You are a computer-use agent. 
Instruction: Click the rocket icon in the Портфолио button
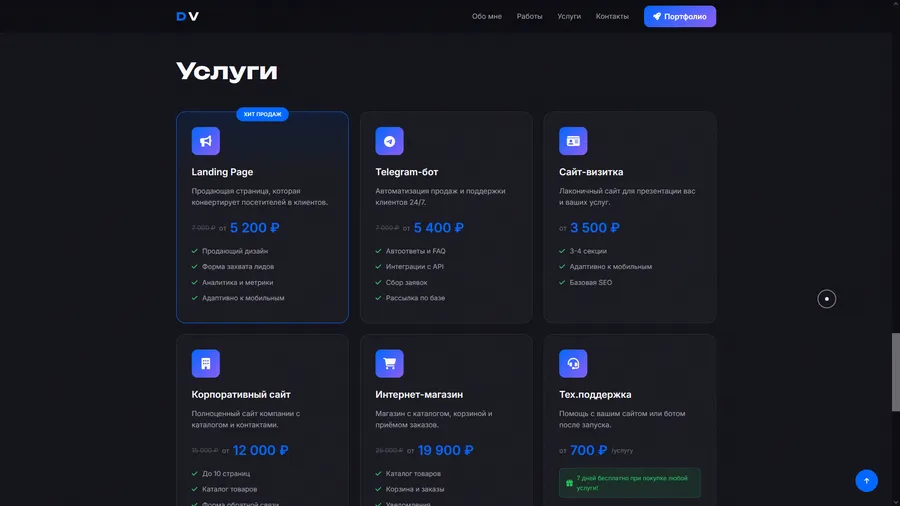click(x=657, y=17)
